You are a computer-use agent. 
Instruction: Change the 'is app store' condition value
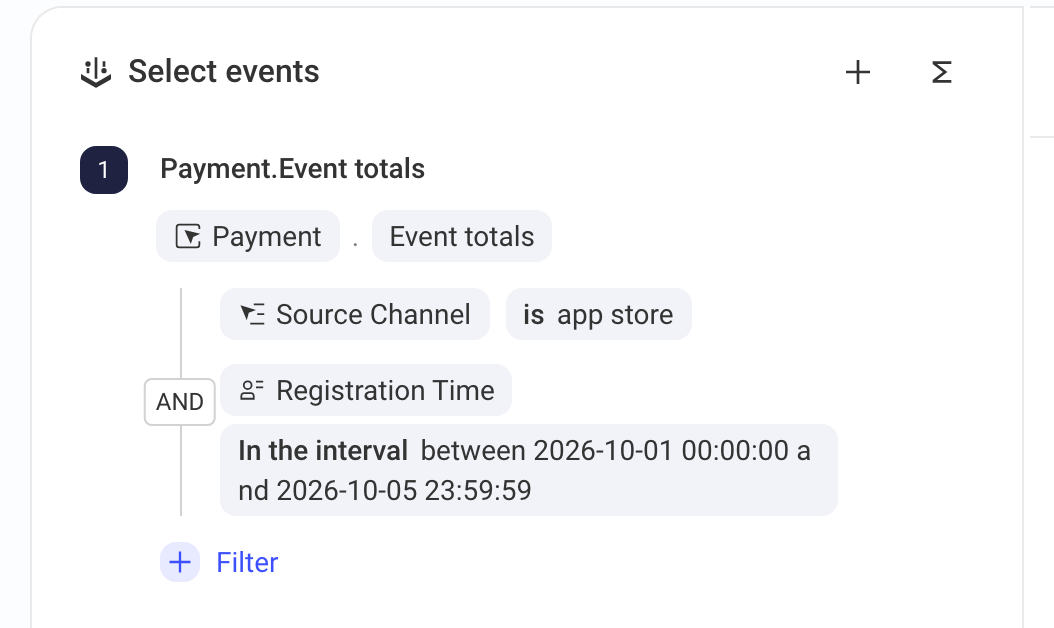[598, 314]
